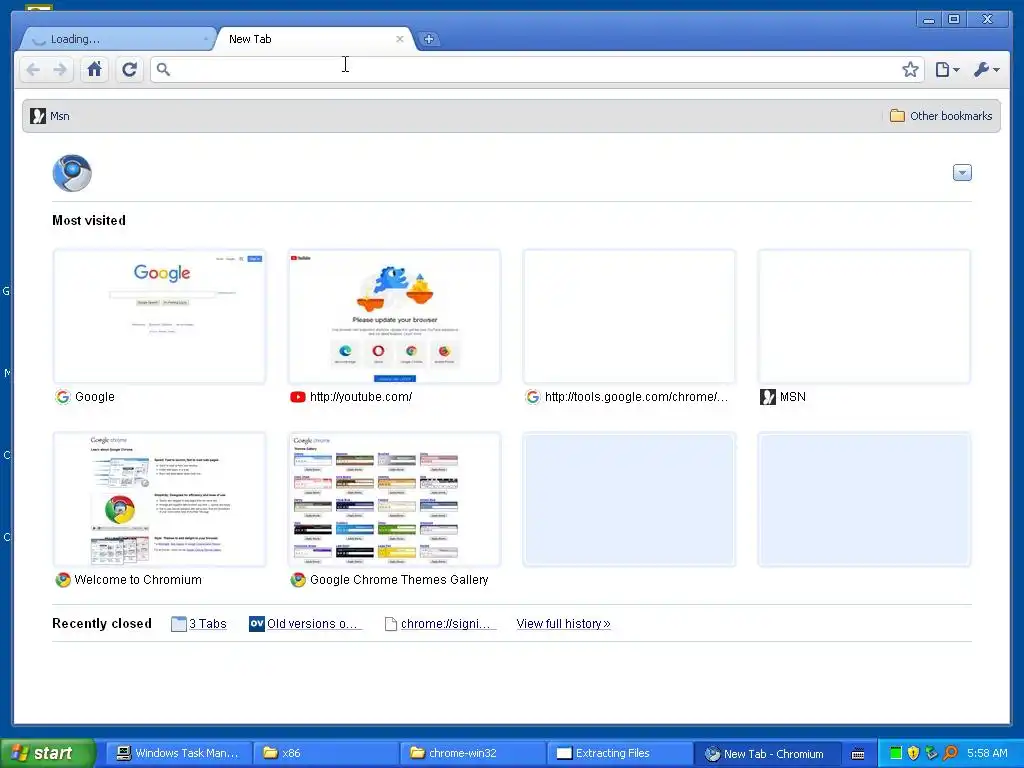Reload the page with the refresh icon

[129, 69]
